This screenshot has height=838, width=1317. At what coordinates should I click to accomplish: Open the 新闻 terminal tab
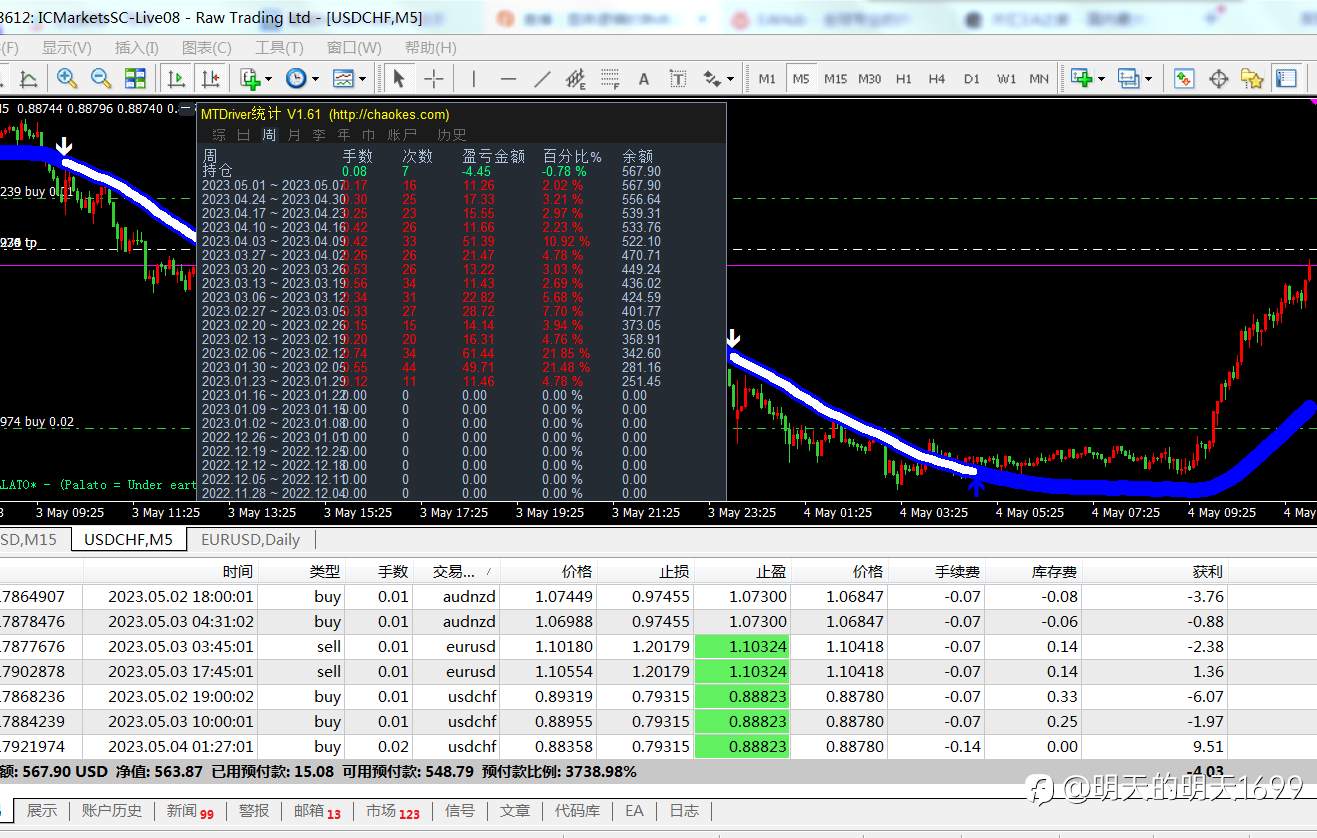coord(191,811)
